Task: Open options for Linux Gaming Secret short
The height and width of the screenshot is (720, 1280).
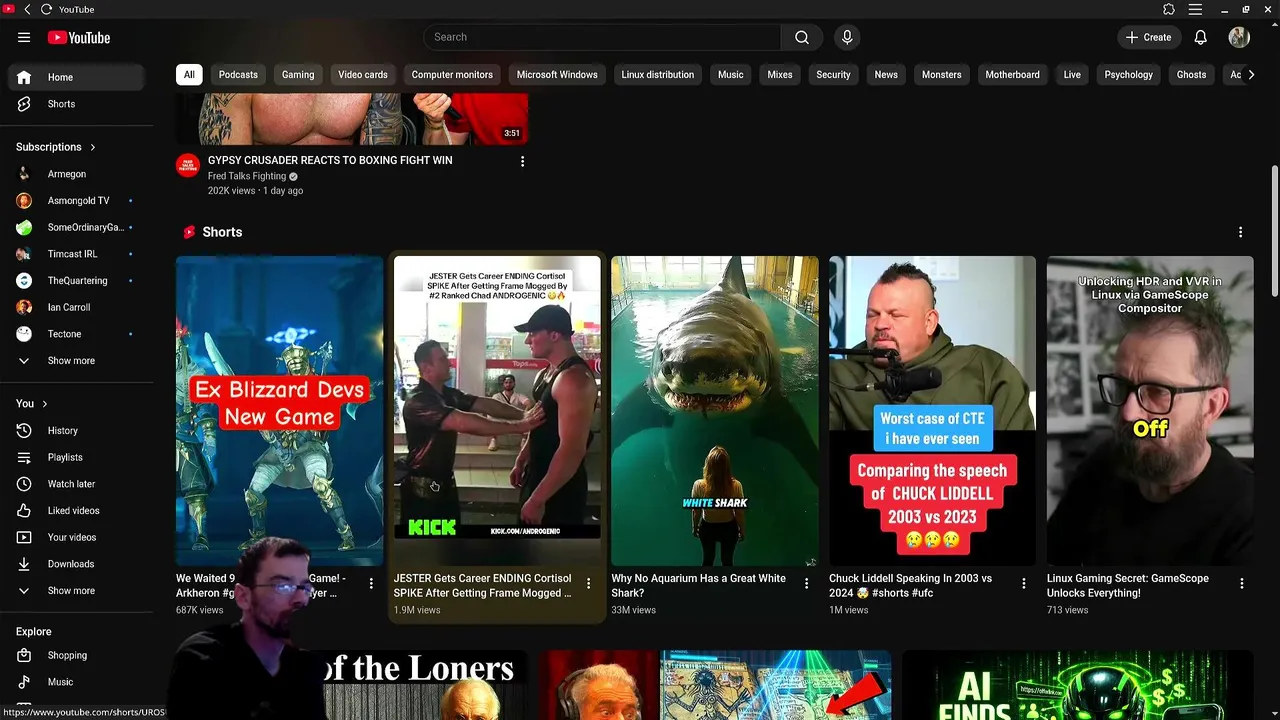Action: pos(1242,583)
